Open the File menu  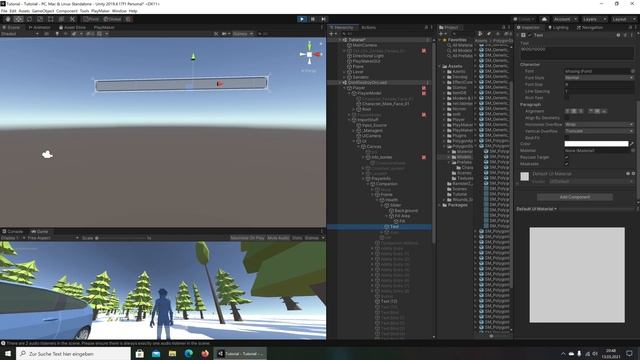(4, 11)
